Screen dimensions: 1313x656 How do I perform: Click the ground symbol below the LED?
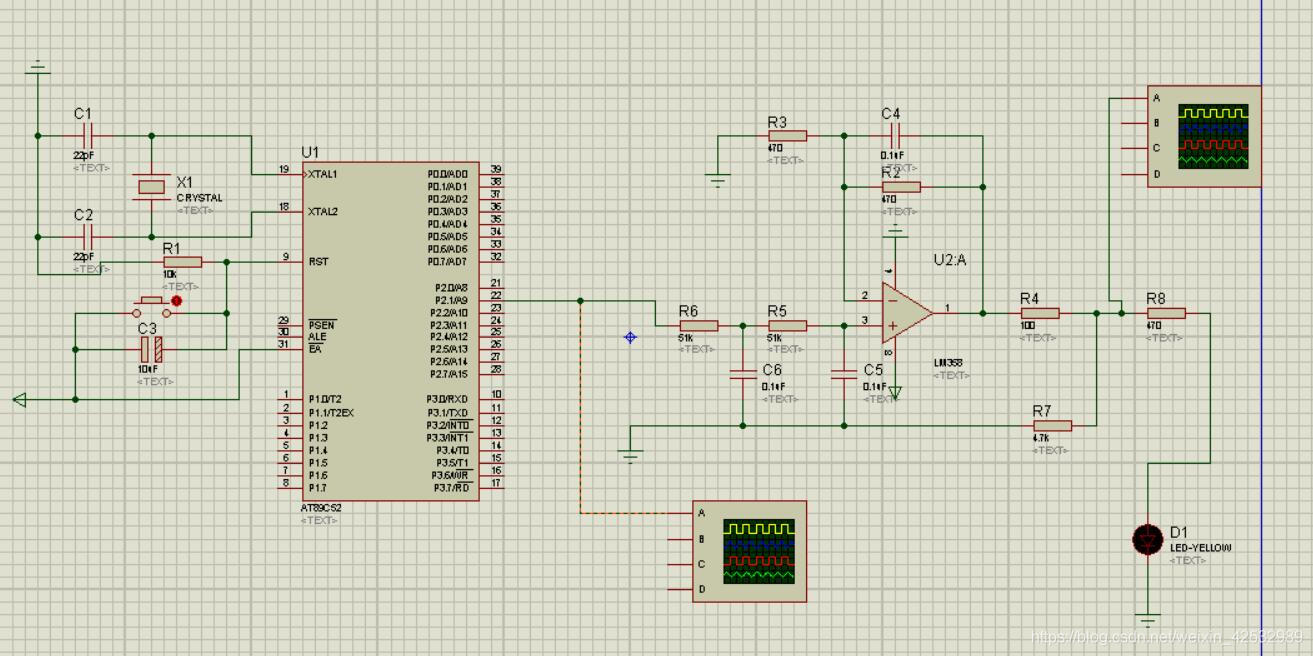[1148, 620]
